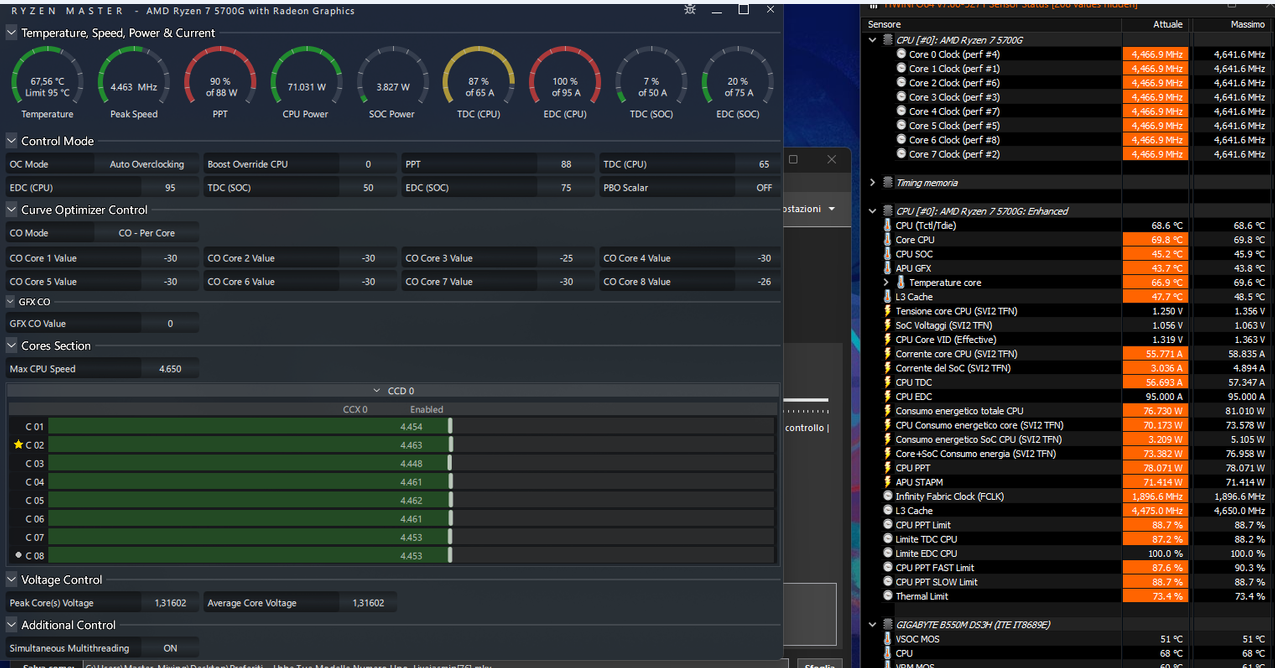Click the thermometer icon of Core CPU sensor
The height and width of the screenshot is (668, 1275).
point(887,240)
